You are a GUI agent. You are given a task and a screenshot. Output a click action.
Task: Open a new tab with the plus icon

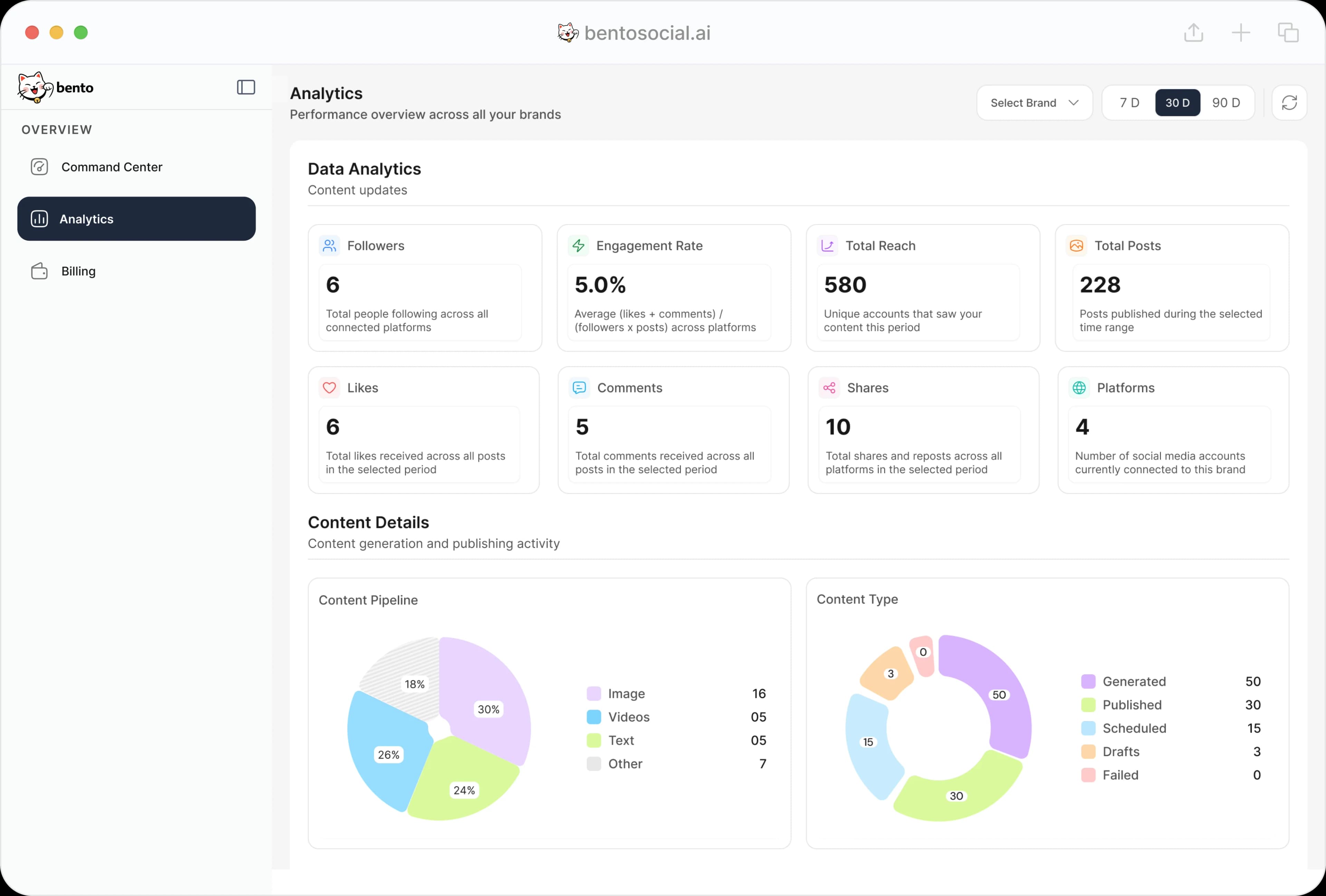[x=1241, y=32]
